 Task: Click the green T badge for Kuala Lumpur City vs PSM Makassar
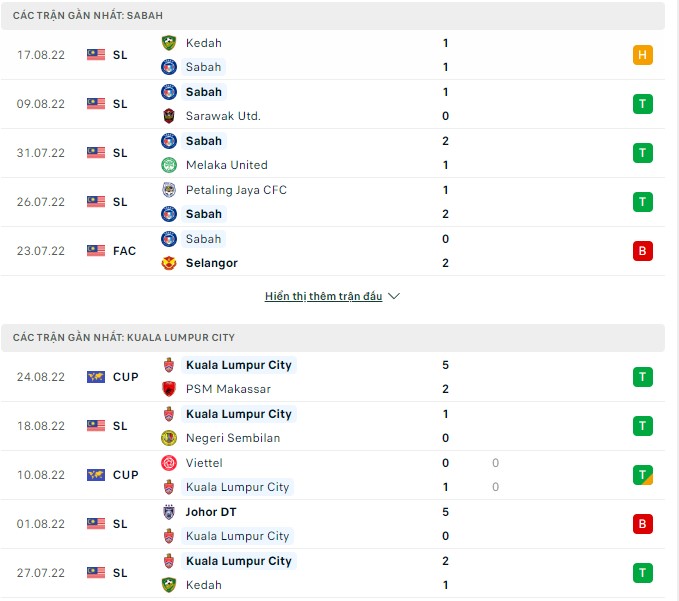[643, 377]
